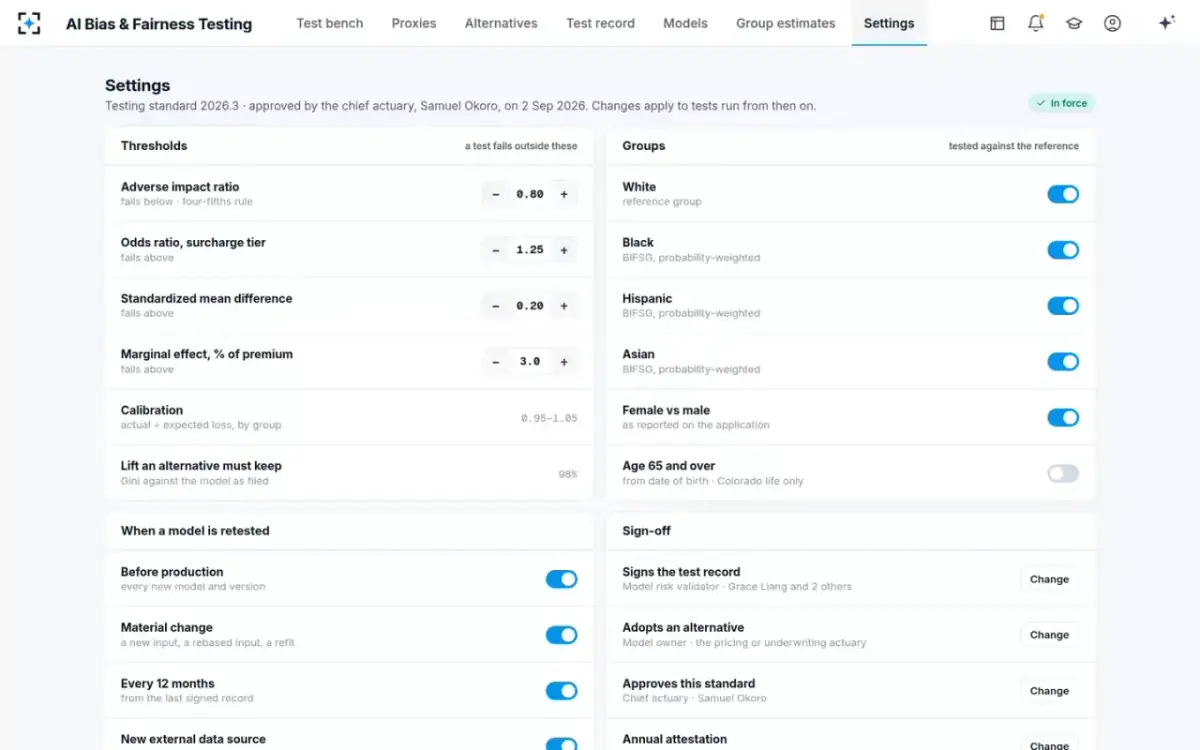Click the 98% lift value
1200x750 pixels.
point(568,474)
